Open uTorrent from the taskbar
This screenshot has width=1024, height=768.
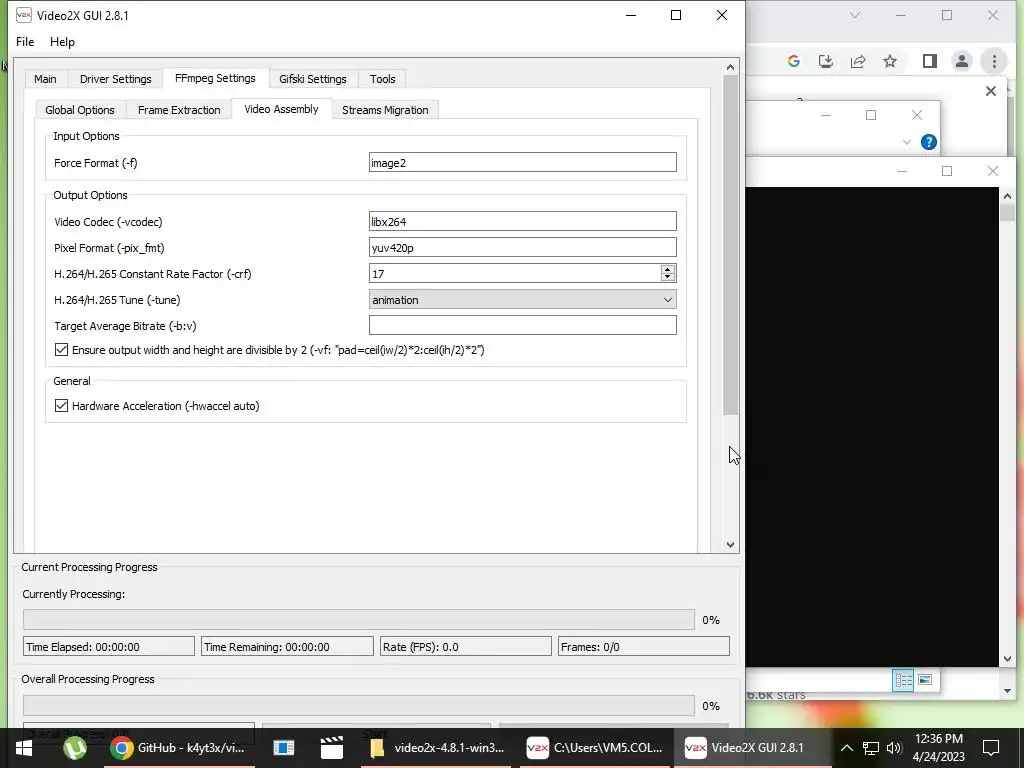pos(75,748)
